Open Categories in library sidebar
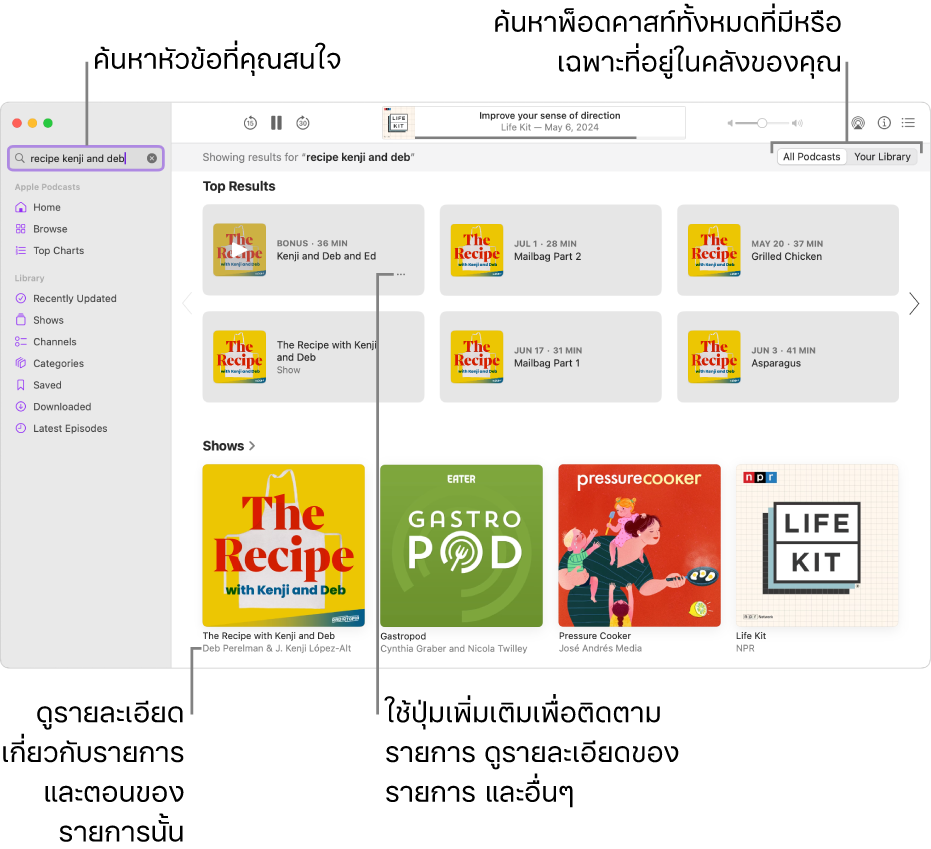Viewport: 931px width, 849px height. click(x=58, y=363)
